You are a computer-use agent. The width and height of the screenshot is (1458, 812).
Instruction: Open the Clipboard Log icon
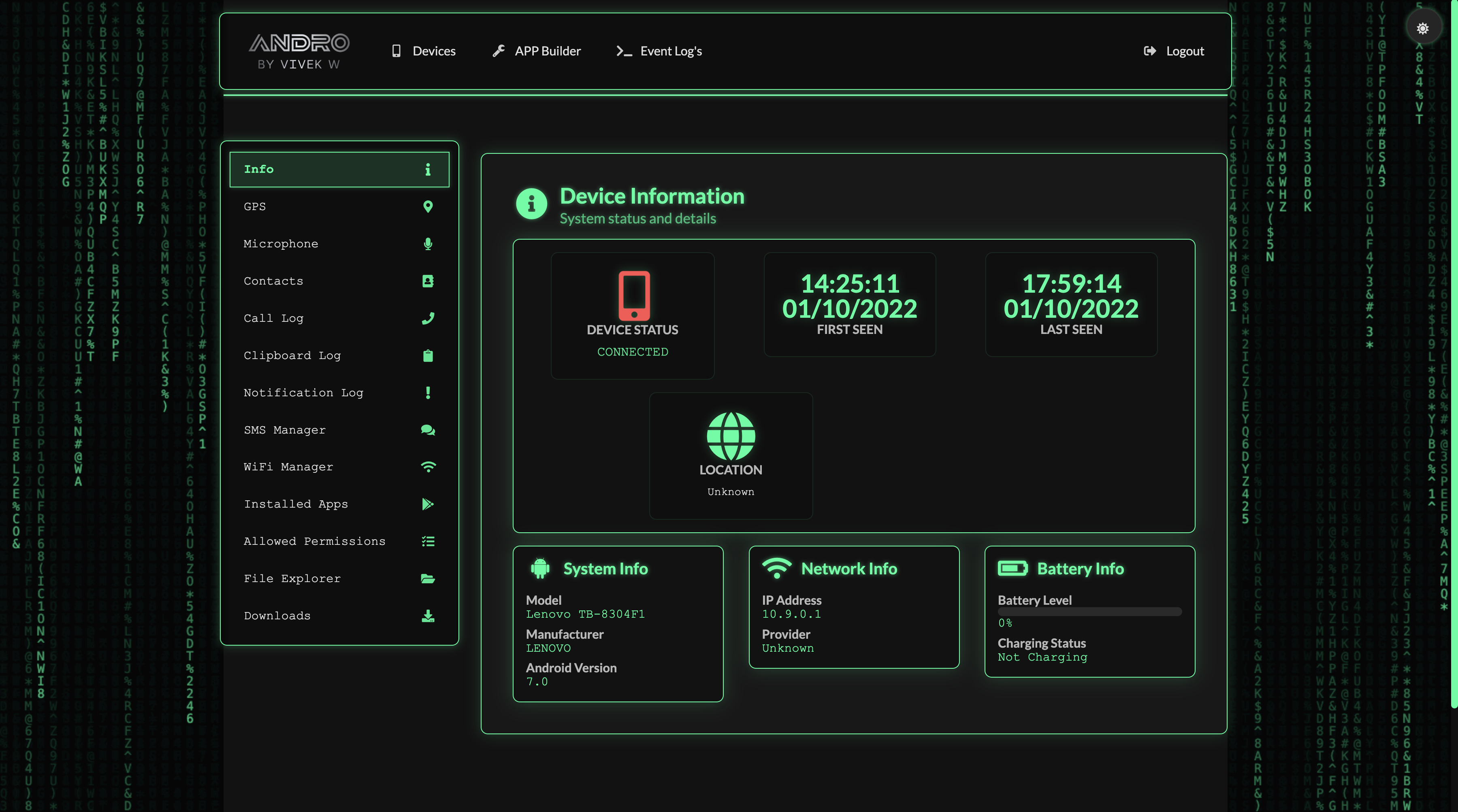[x=428, y=355]
